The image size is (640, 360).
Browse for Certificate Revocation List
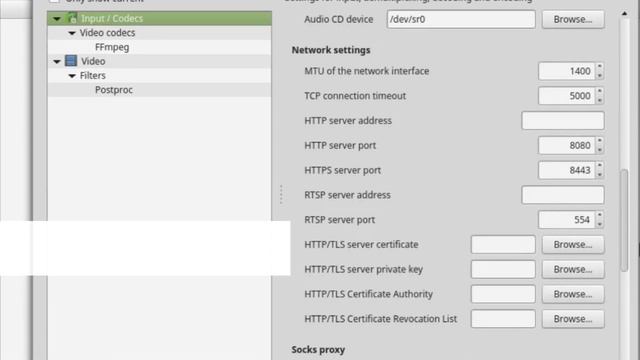tap(573, 319)
